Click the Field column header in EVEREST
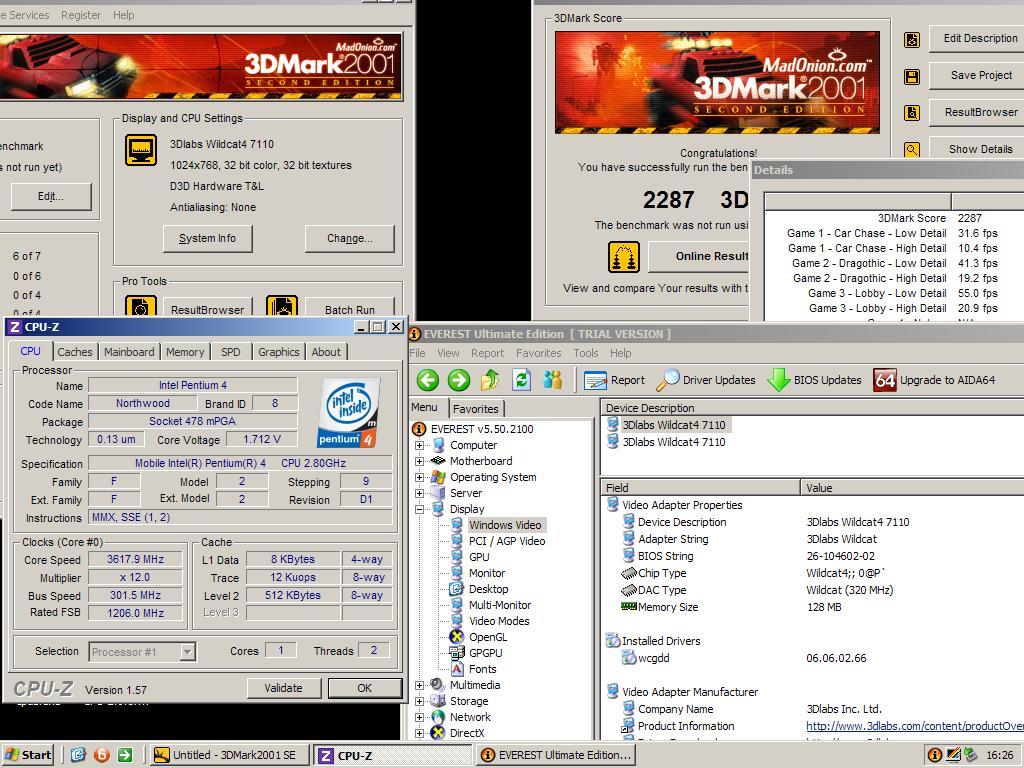Screen dimensions: 1024x768 (x=700, y=488)
